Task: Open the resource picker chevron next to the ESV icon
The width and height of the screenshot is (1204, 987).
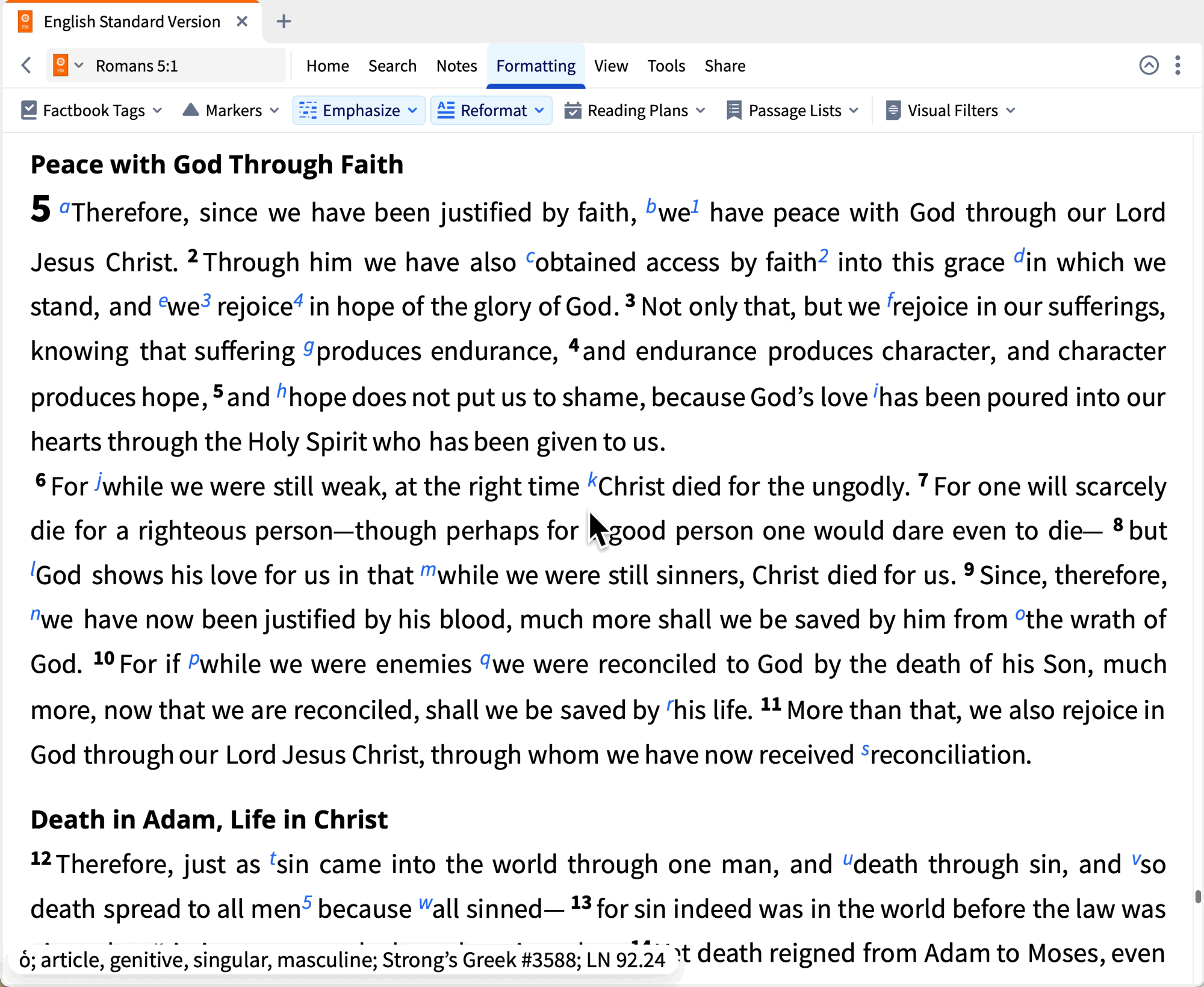Action: [x=79, y=65]
